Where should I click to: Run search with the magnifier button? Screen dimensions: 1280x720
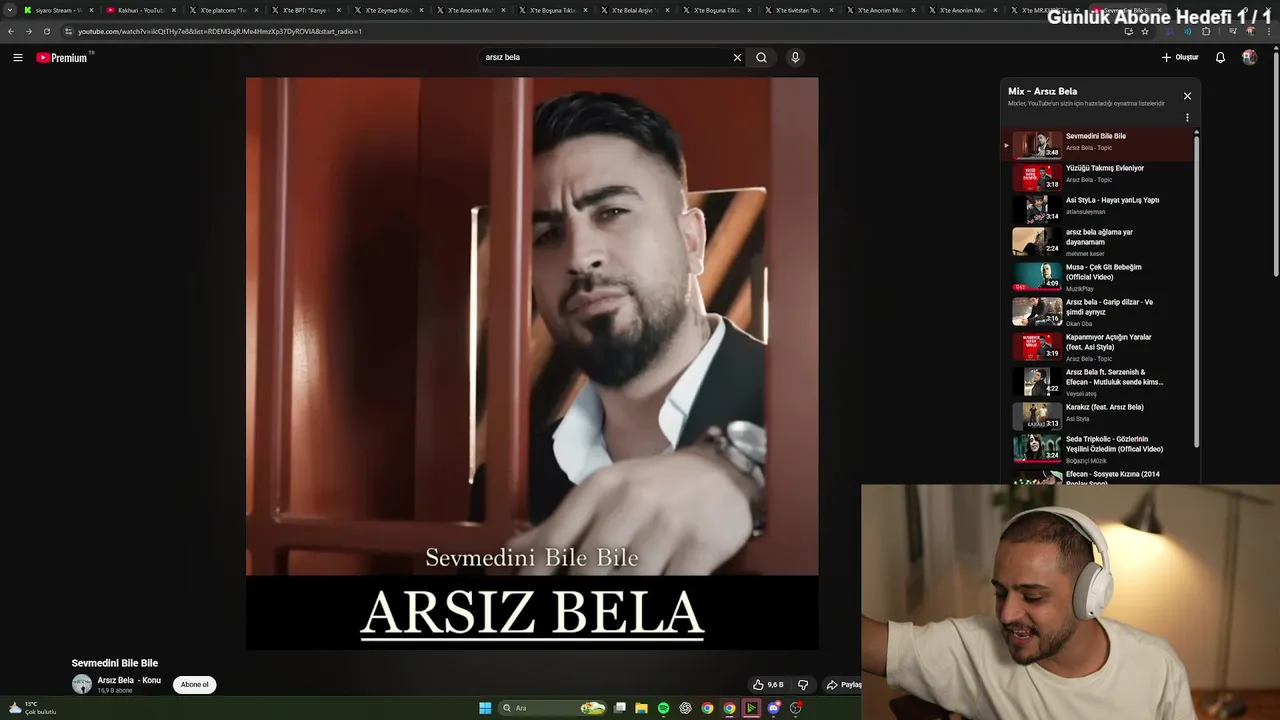tap(761, 58)
